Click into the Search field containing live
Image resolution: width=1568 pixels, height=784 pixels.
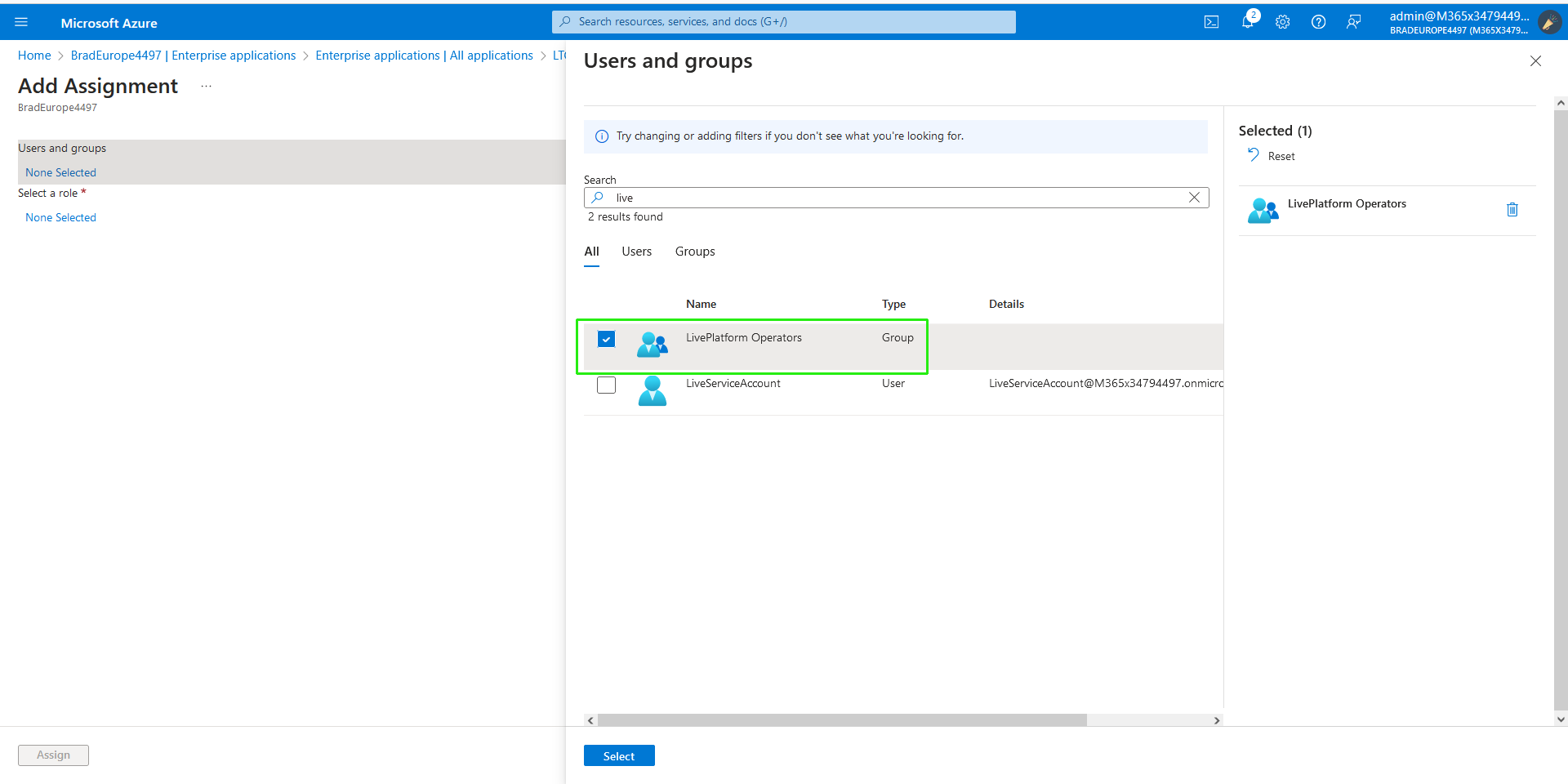coord(896,198)
